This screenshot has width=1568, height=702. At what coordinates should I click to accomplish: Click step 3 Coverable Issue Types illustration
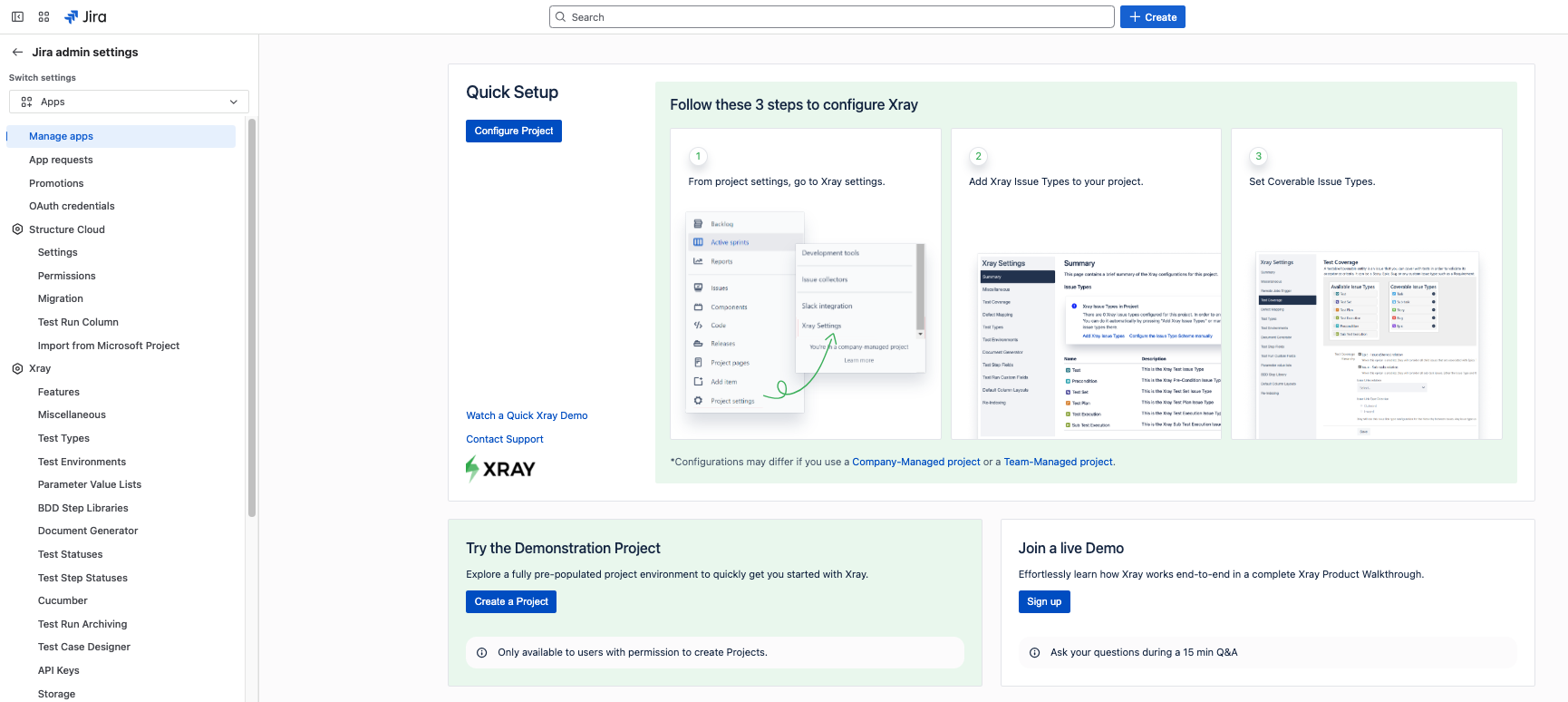1369,346
